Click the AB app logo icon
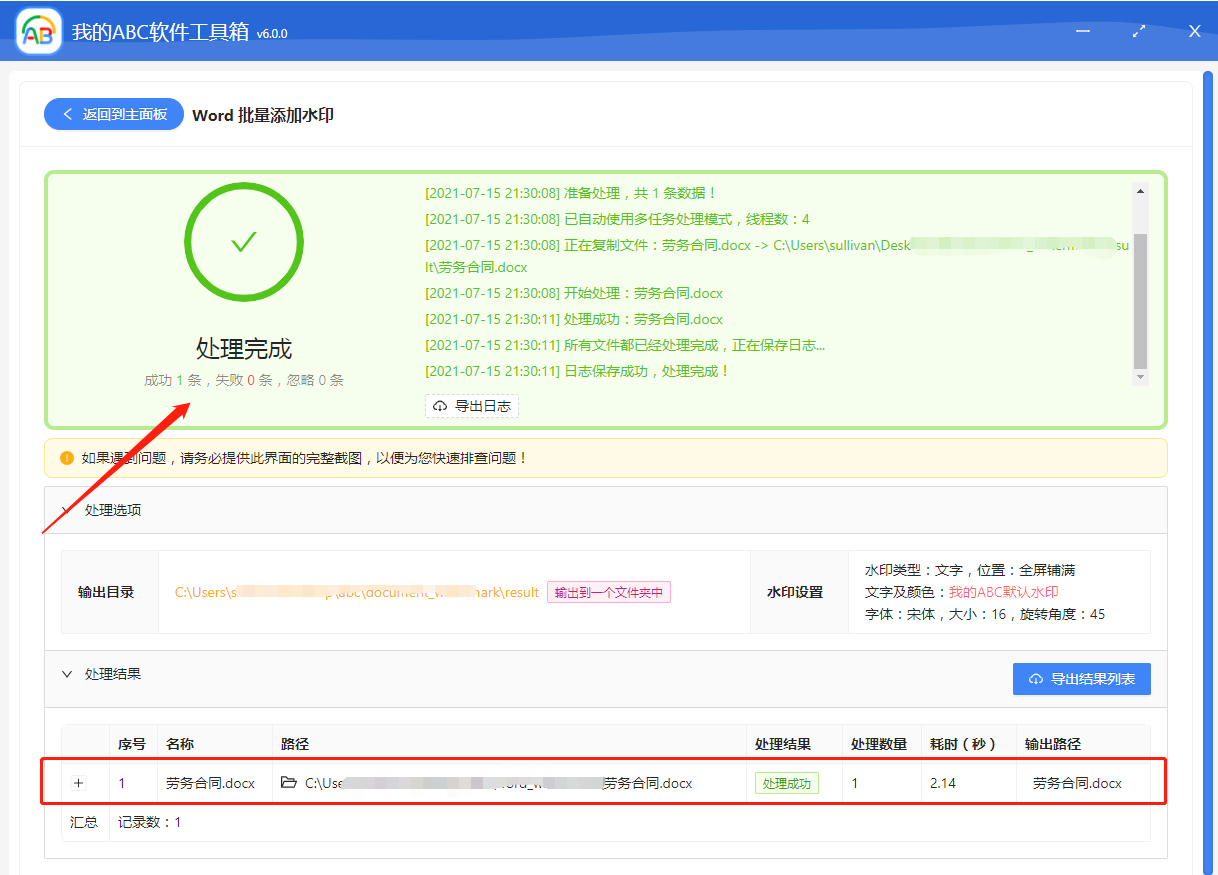 (38, 31)
